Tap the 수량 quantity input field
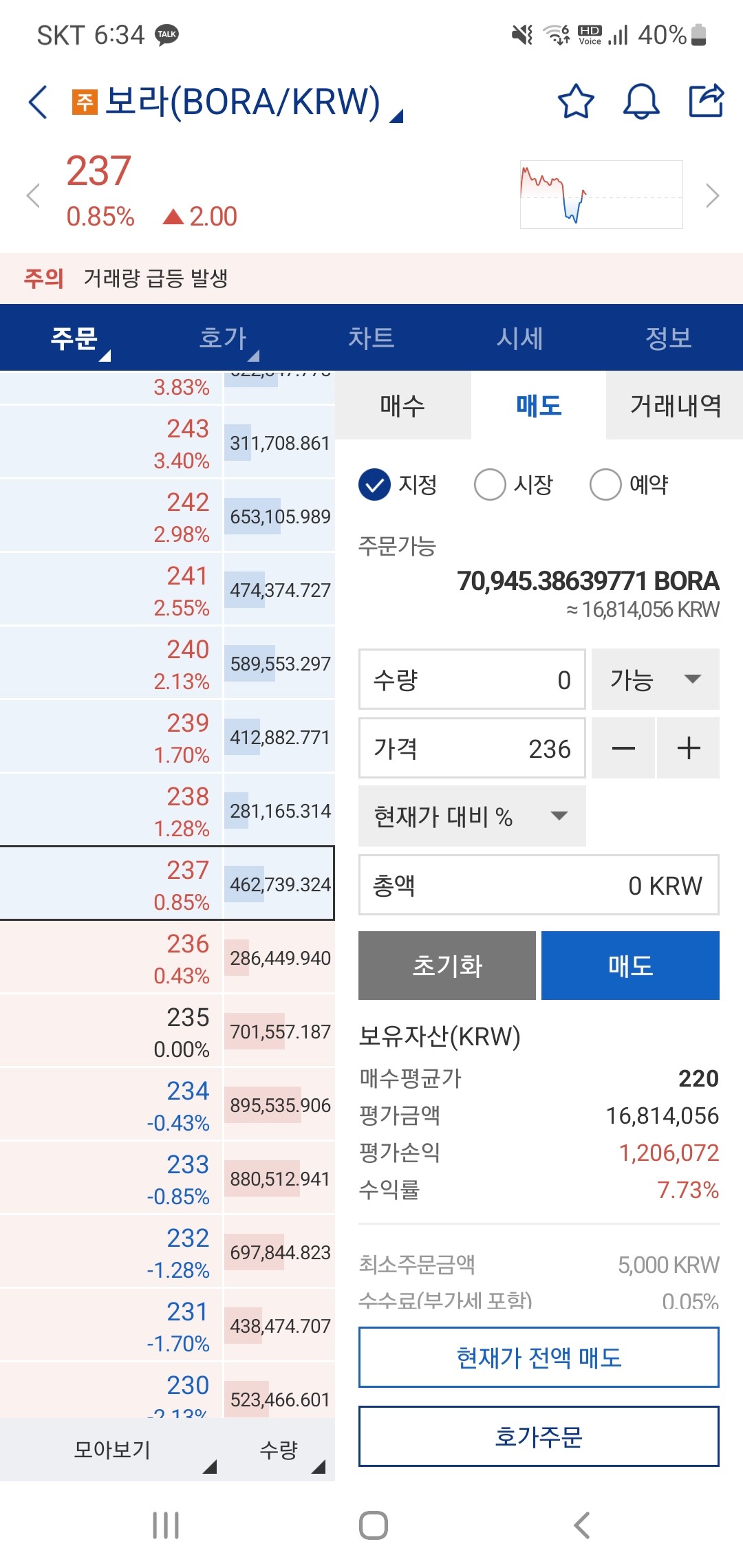This screenshot has width=743, height=1568. 472,679
